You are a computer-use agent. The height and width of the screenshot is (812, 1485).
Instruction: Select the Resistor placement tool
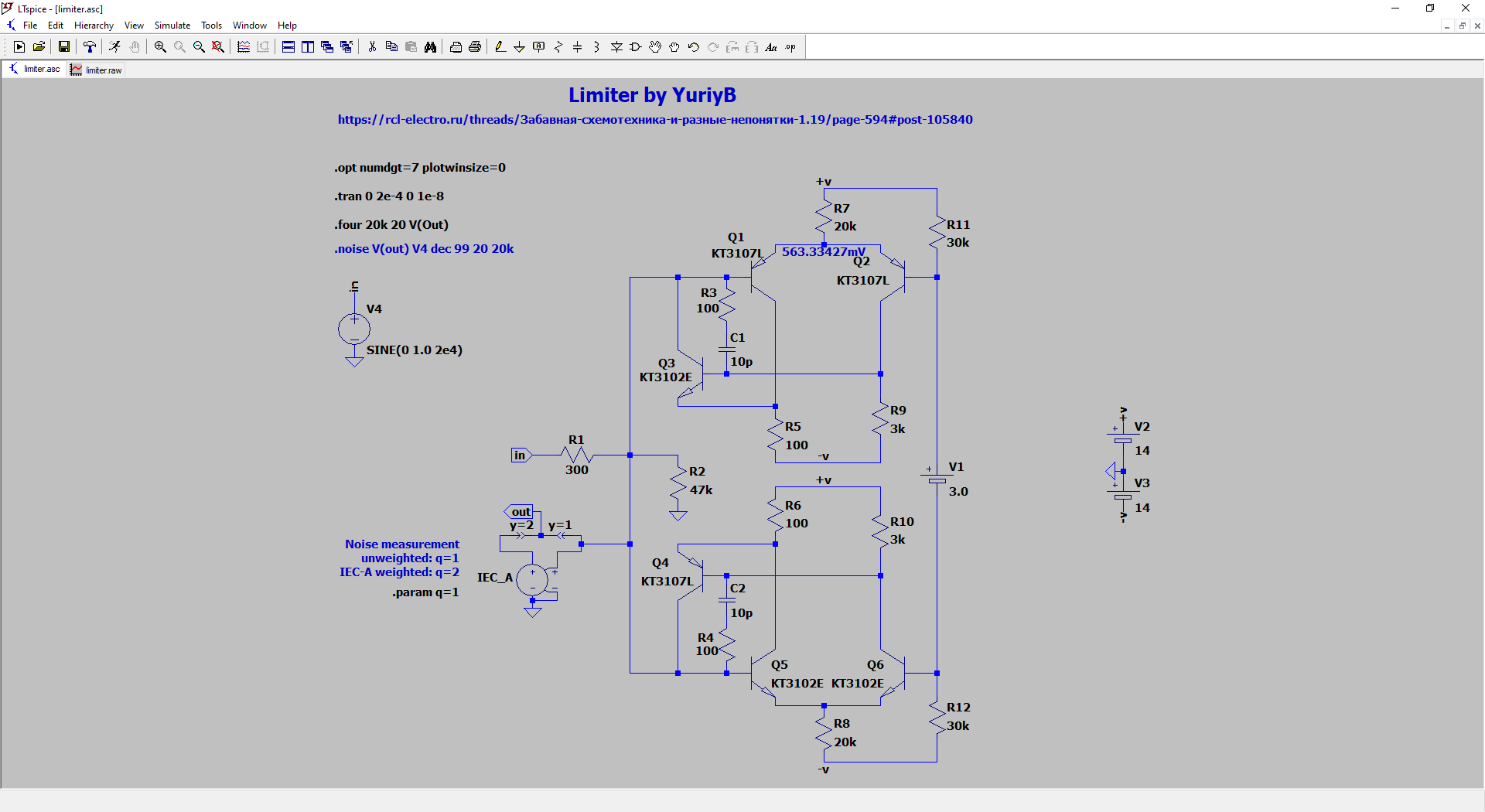(558, 47)
